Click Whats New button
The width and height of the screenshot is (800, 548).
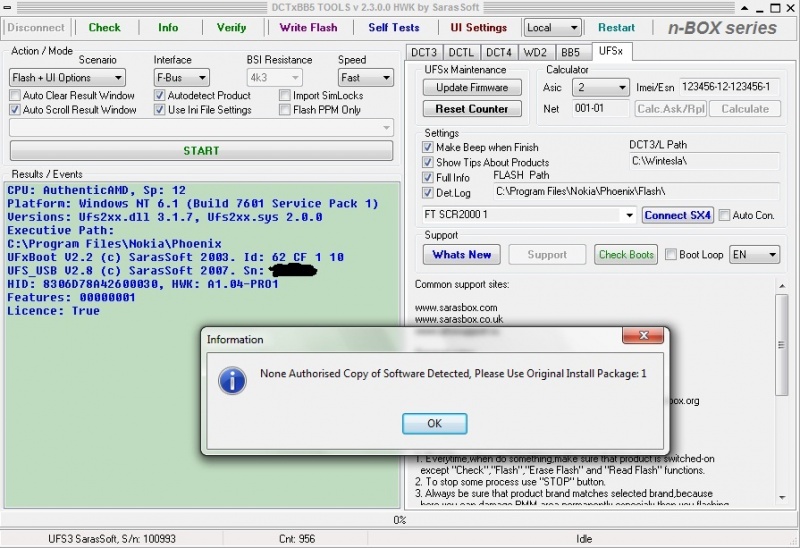(x=462, y=254)
